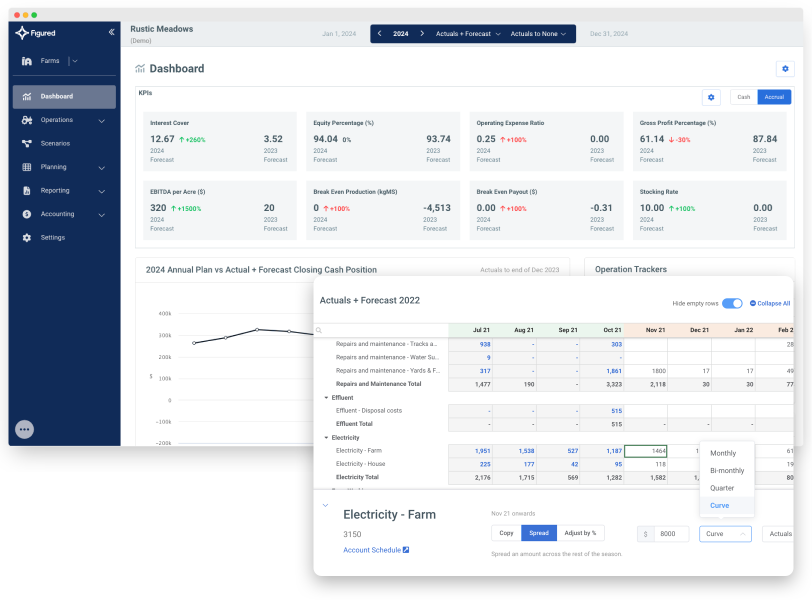Viewport: 812px width, 600px height.
Task: Select Accrual accounting mode
Action: 775,97
